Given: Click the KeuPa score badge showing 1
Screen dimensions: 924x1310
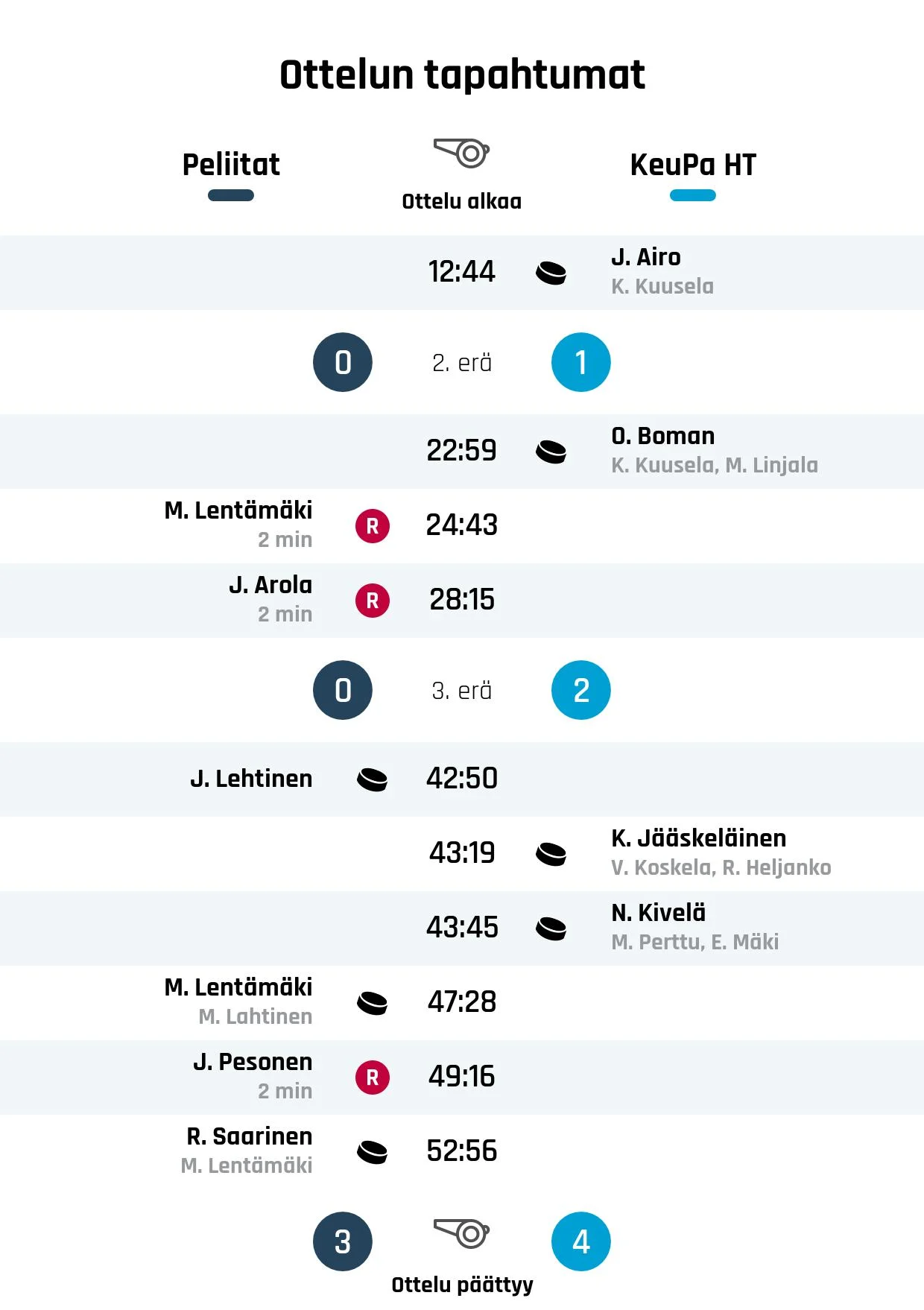Looking at the screenshot, I should point(581,362).
